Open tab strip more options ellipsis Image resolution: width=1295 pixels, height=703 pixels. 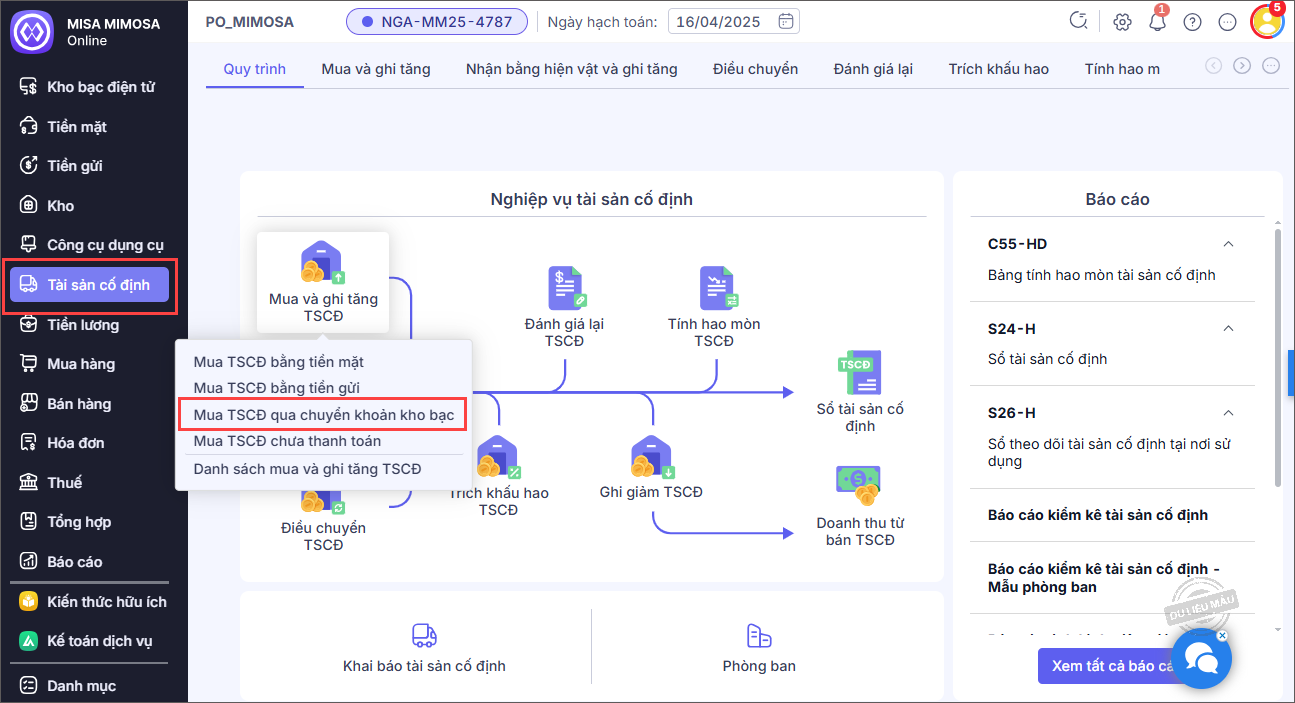tap(1271, 66)
